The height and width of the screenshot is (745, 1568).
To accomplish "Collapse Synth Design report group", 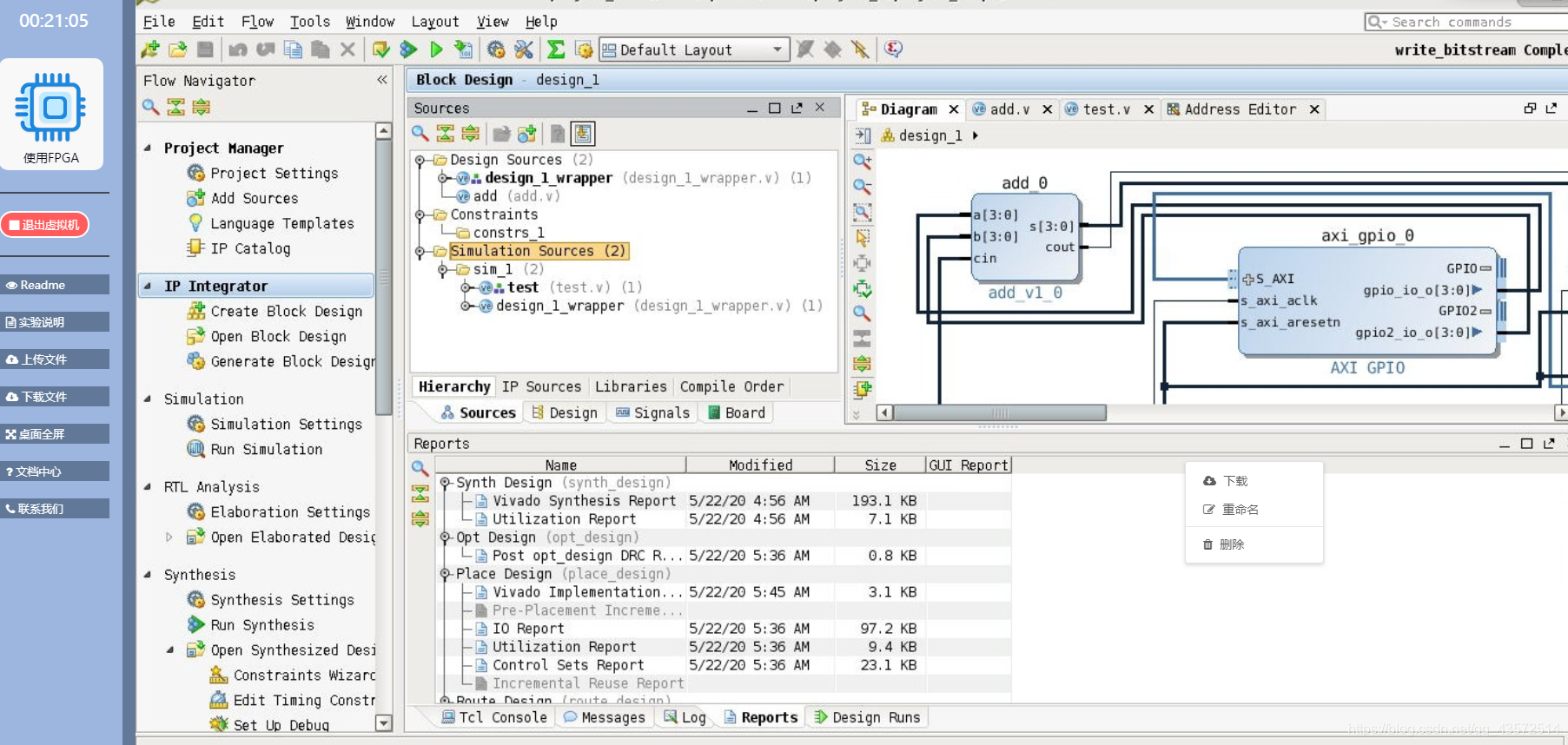I will (x=445, y=483).
